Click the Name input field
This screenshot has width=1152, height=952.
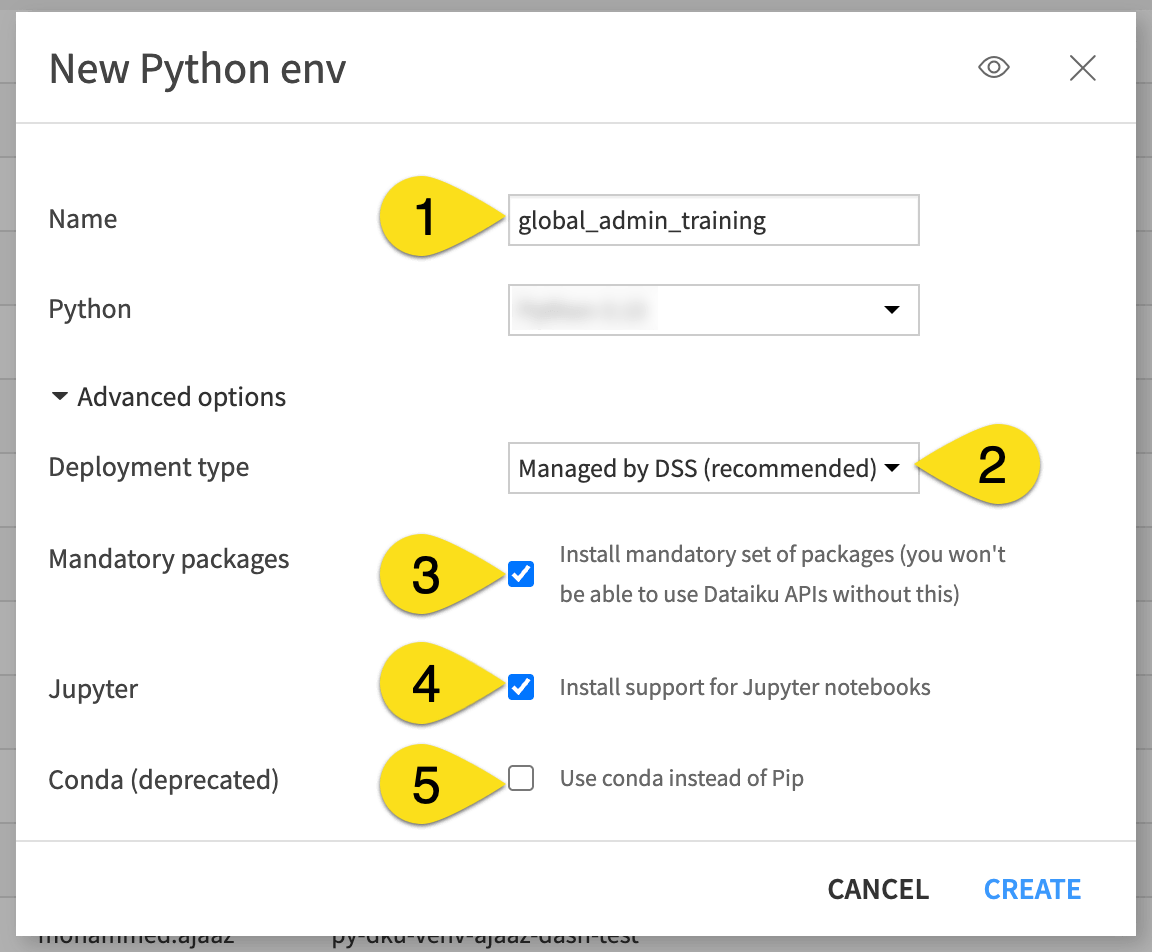point(713,220)
